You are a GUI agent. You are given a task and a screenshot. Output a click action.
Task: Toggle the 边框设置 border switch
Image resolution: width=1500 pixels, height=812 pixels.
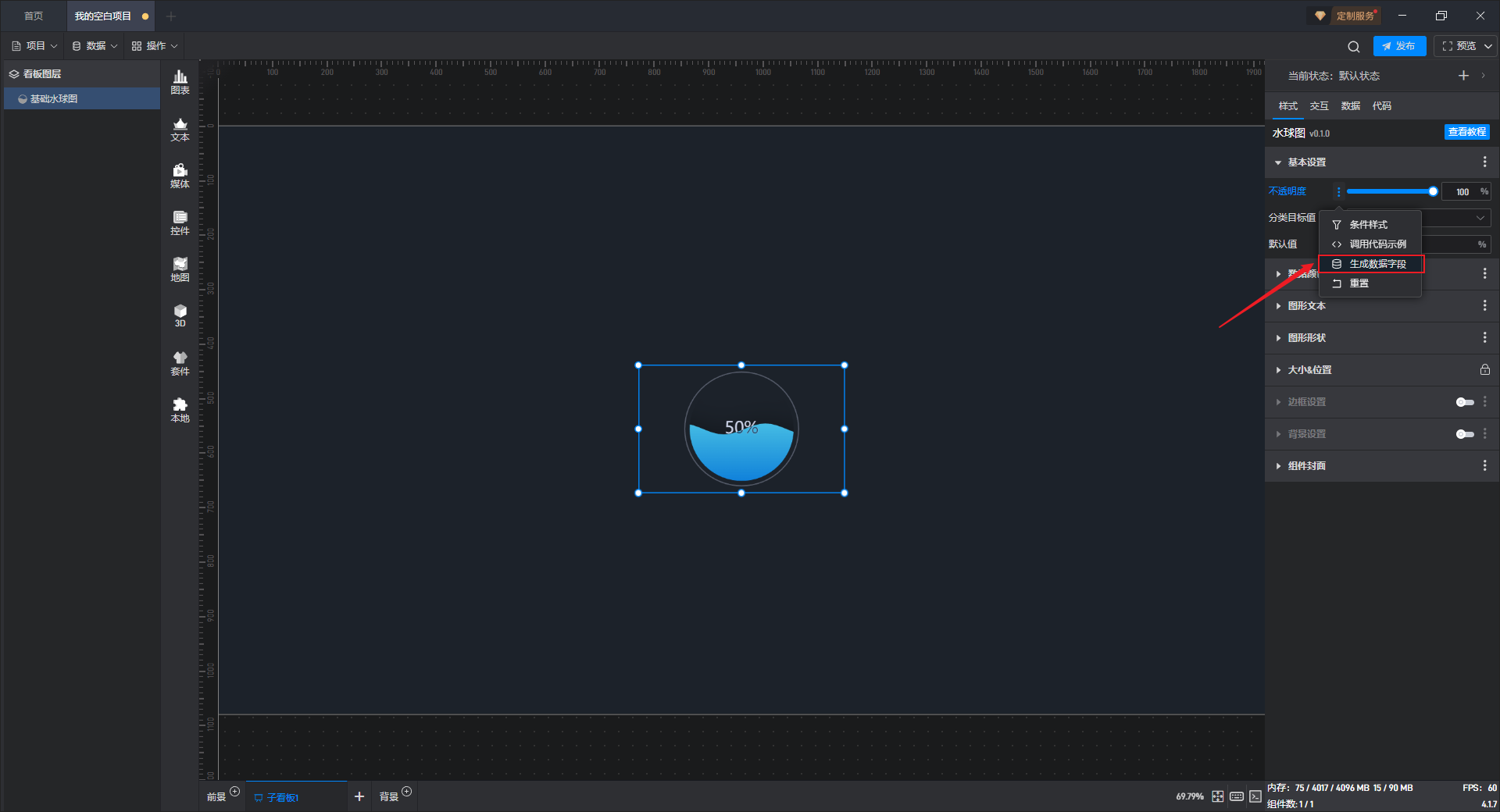point(1465,402)
